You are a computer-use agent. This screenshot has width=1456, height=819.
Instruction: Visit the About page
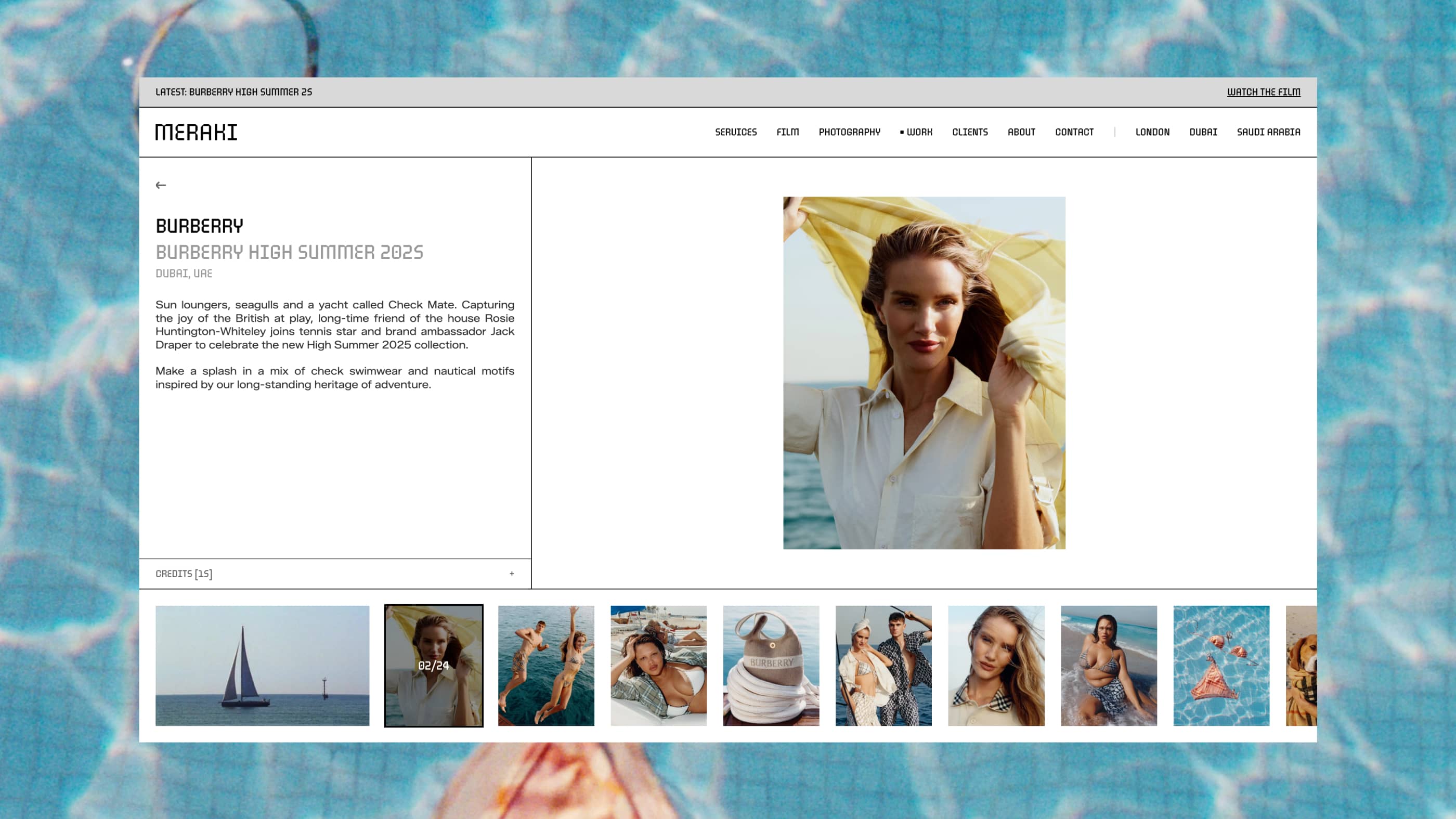[x=1021, y=132]
